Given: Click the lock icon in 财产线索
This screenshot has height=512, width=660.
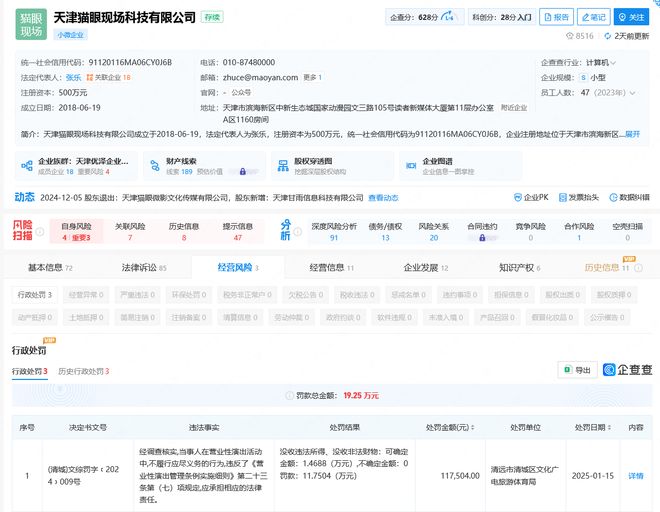Looking at the screenshot, I should (x=242, y=172).
